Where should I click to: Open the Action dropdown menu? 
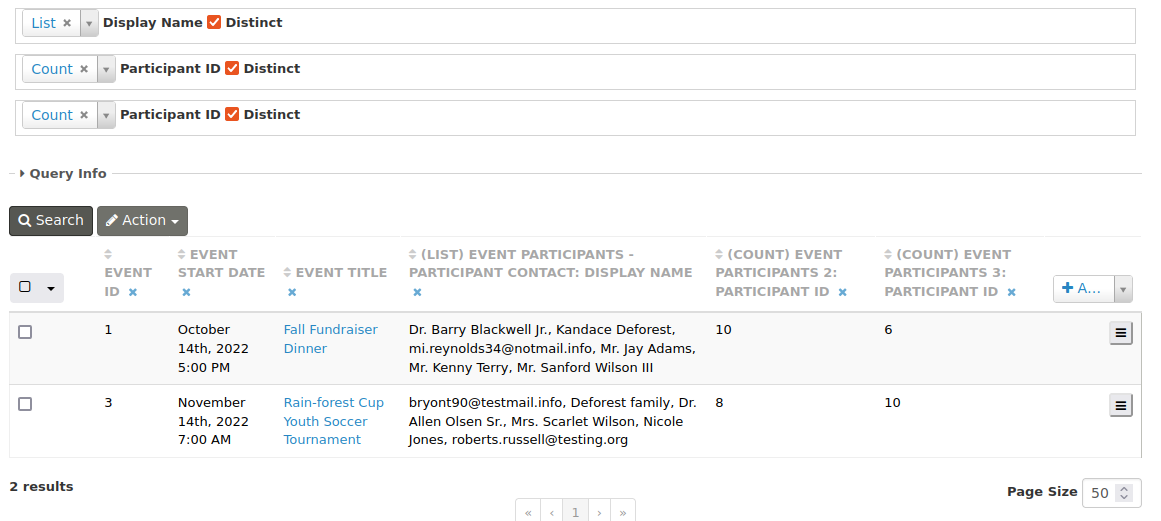142,221
